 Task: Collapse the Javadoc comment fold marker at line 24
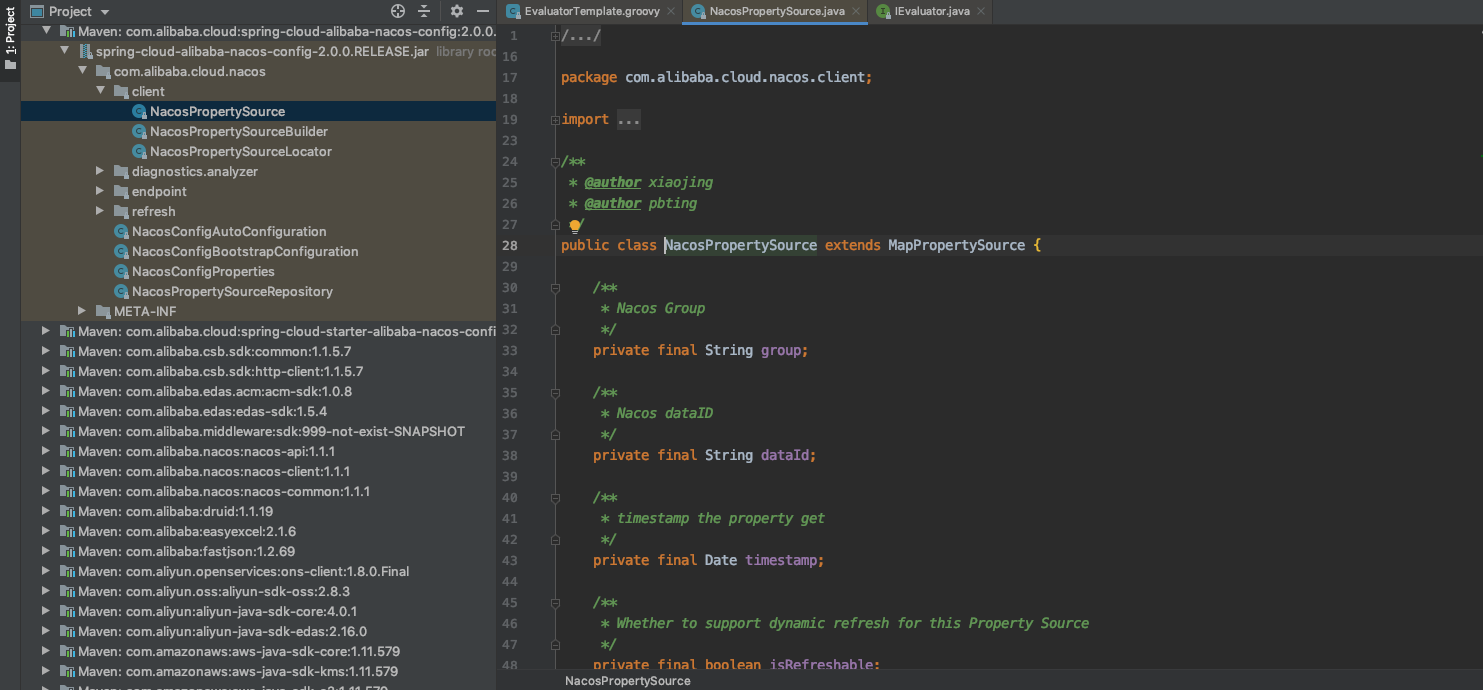click(x=554, y=161)
